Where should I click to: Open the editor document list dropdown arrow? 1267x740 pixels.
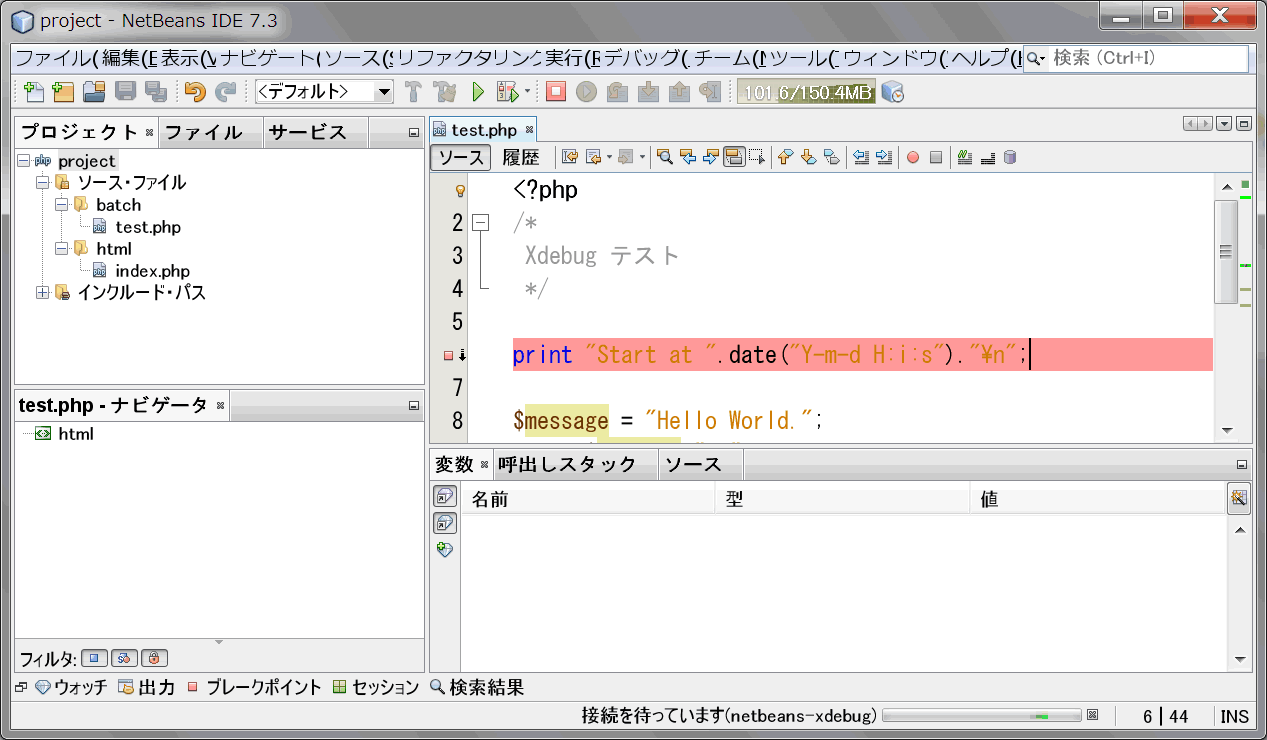click(1225, 124)
